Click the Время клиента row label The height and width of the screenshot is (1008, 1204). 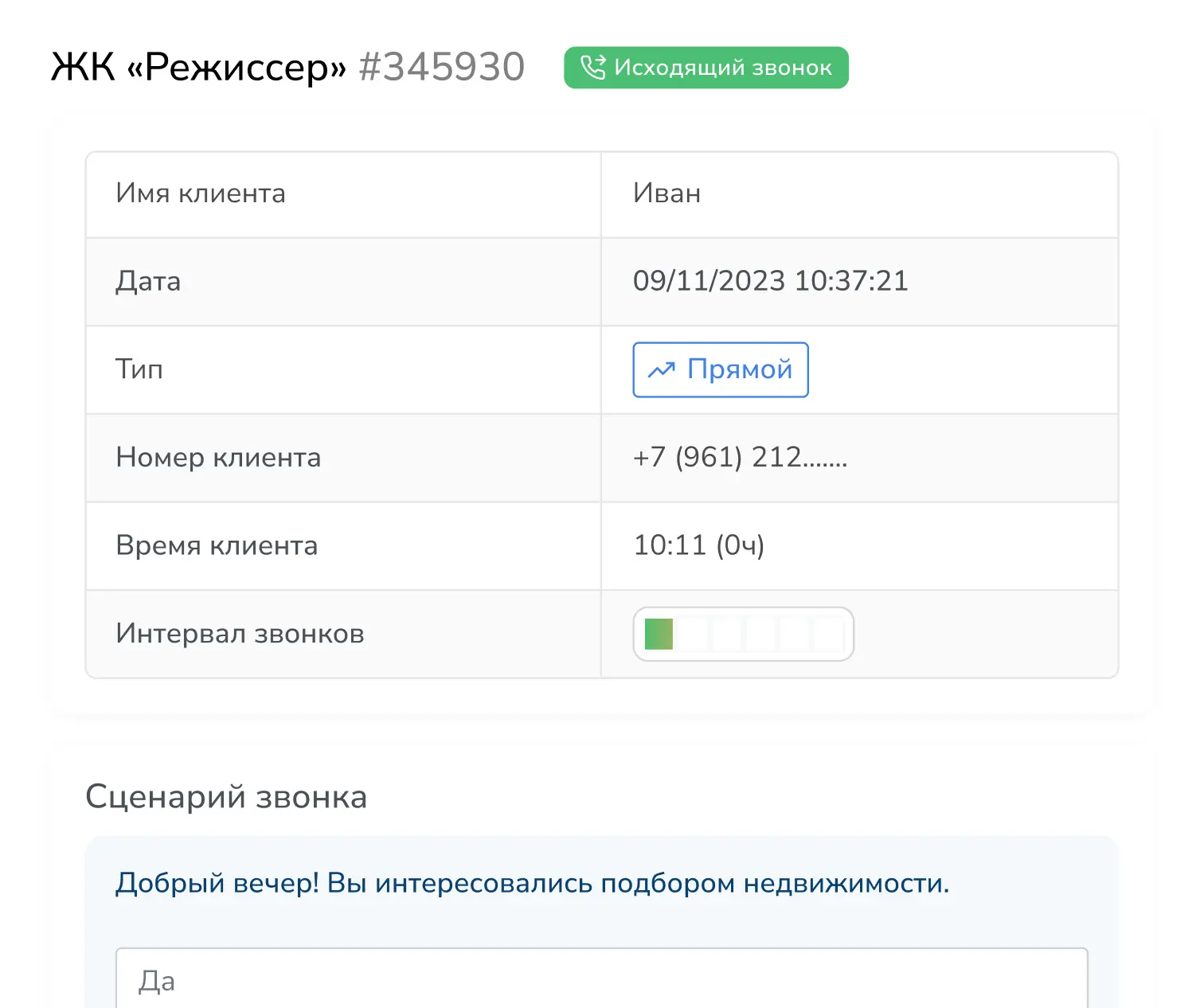click(217, 545)
